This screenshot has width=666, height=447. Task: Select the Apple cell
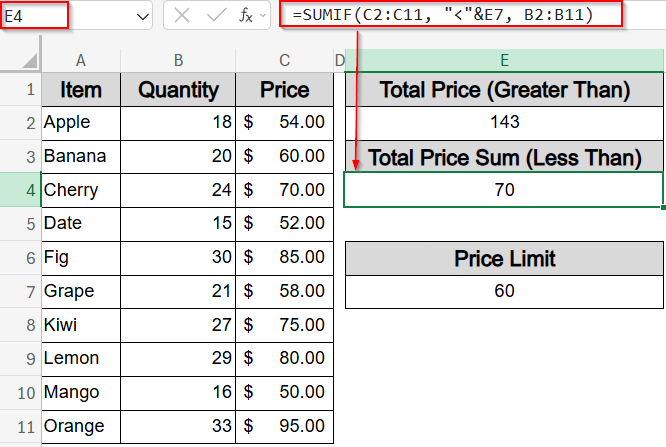pos(81,123)
